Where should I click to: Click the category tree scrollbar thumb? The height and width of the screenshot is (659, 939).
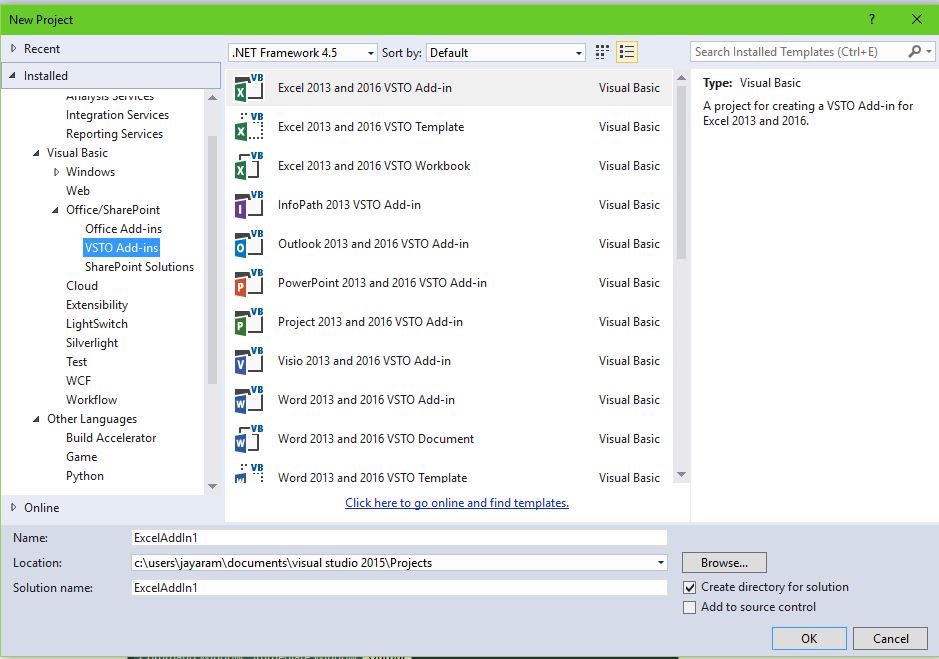point(212,259)
